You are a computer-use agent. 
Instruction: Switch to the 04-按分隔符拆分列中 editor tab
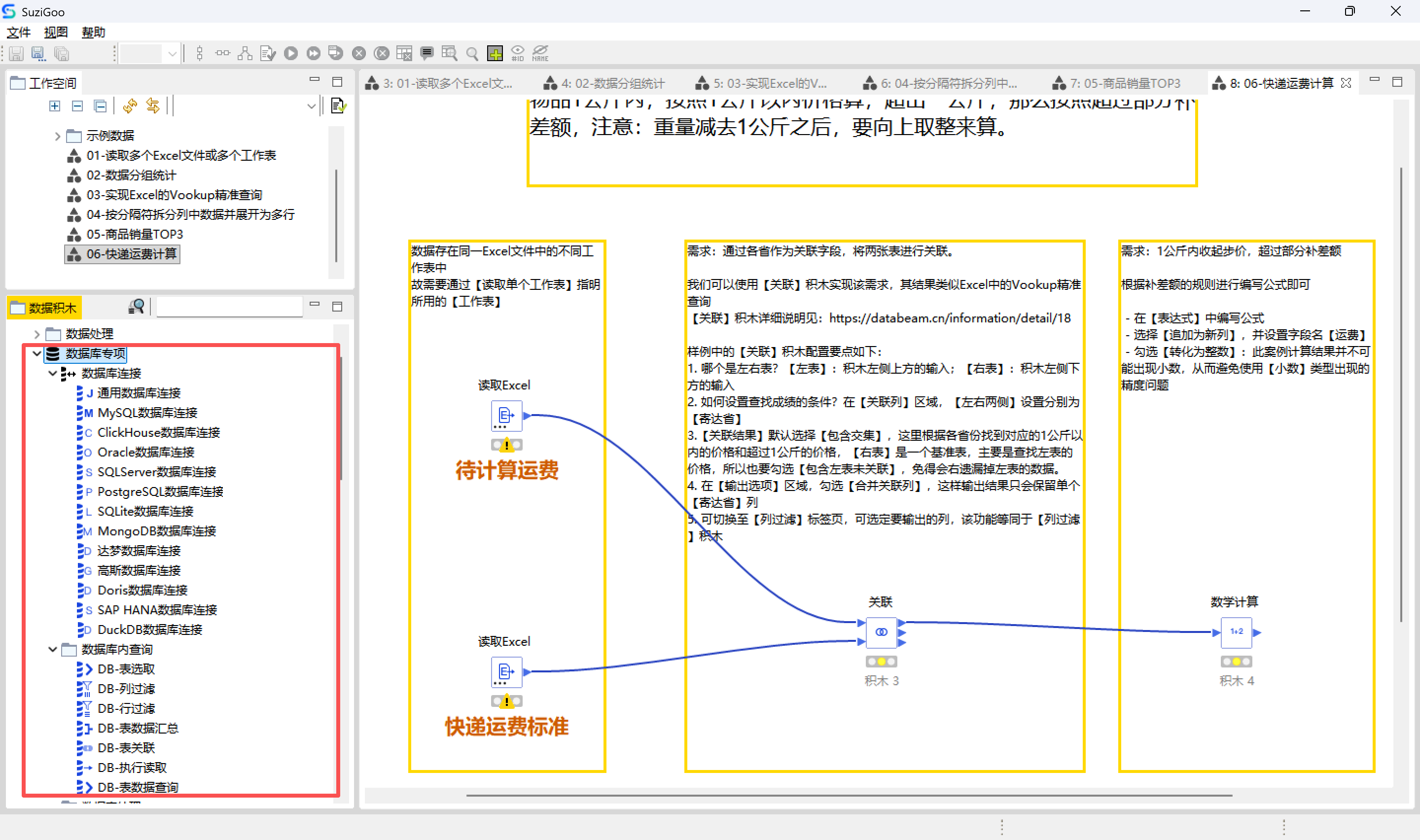pos(940,84)
